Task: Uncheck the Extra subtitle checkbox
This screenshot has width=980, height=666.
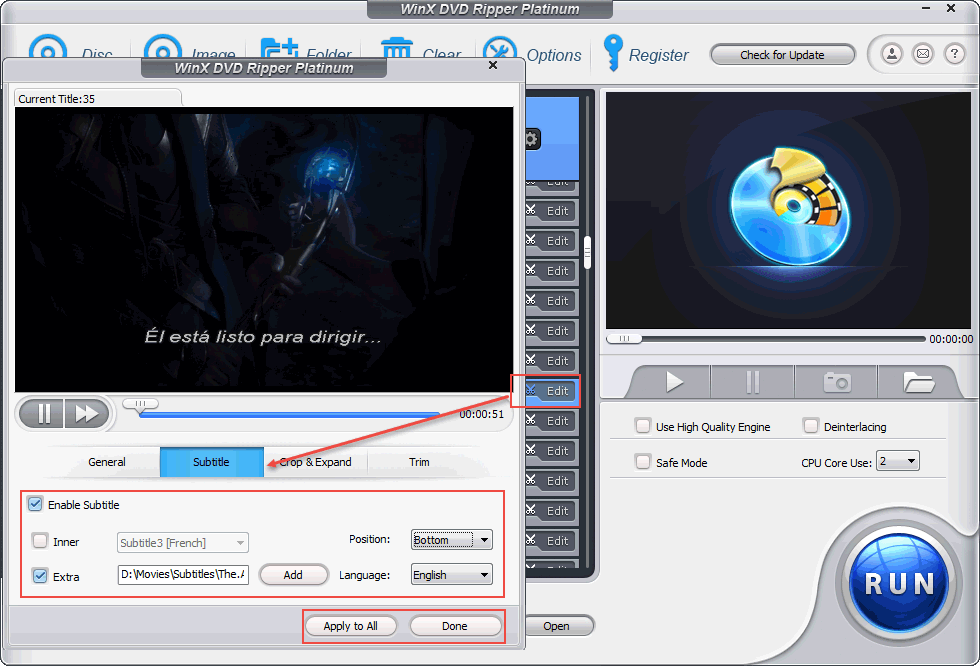Action: point(40,576)
